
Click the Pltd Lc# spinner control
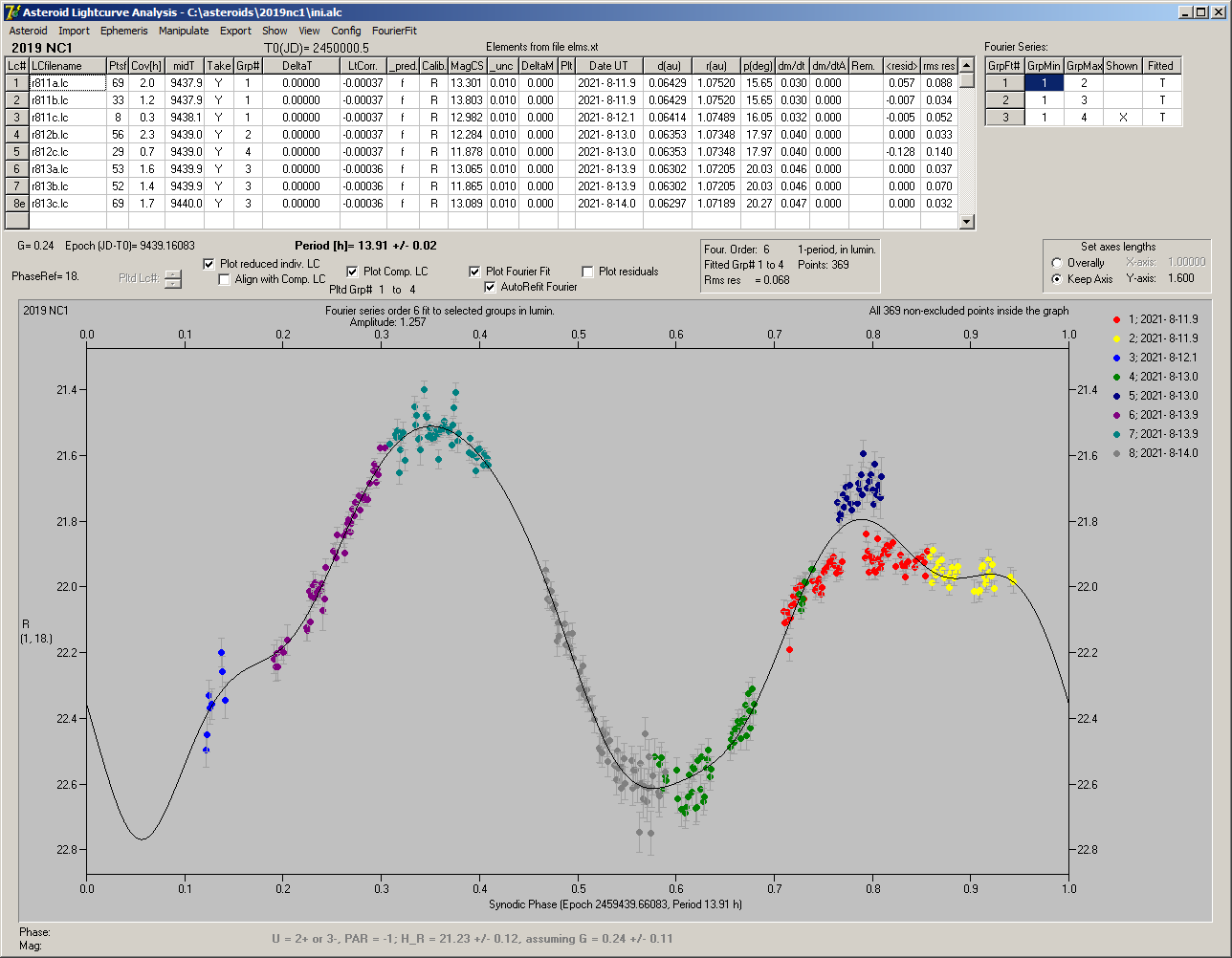pos(172,278)
